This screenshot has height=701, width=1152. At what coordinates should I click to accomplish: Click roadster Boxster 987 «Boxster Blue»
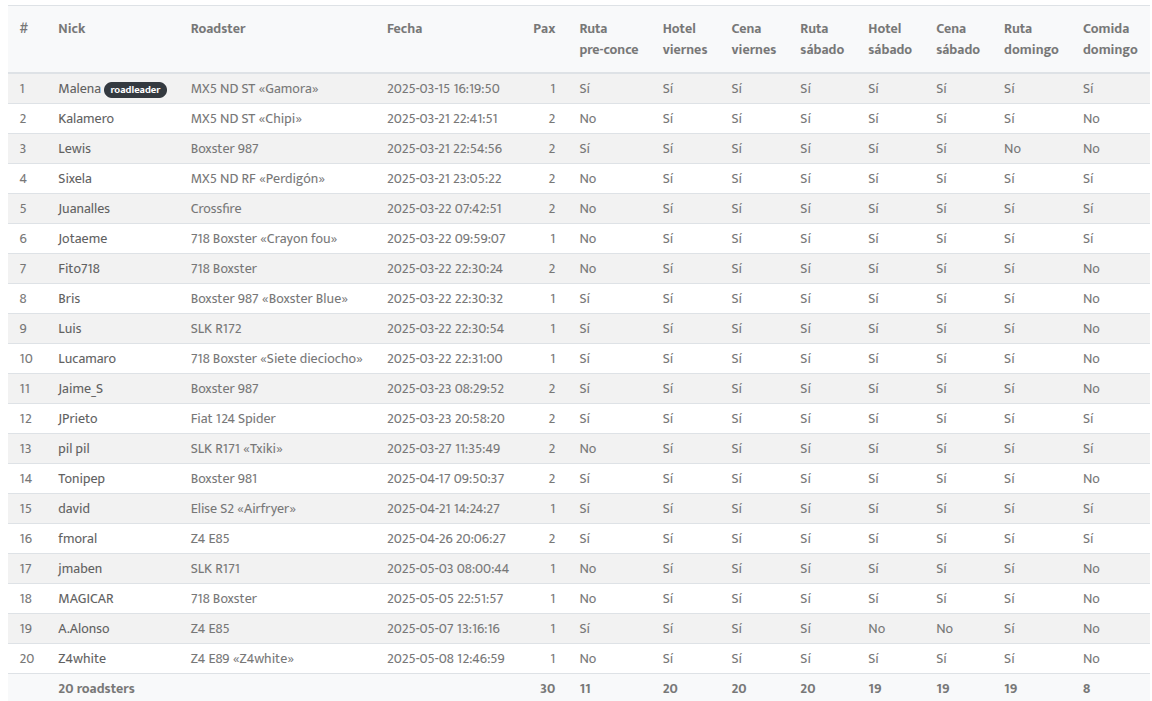pos(270,299)
